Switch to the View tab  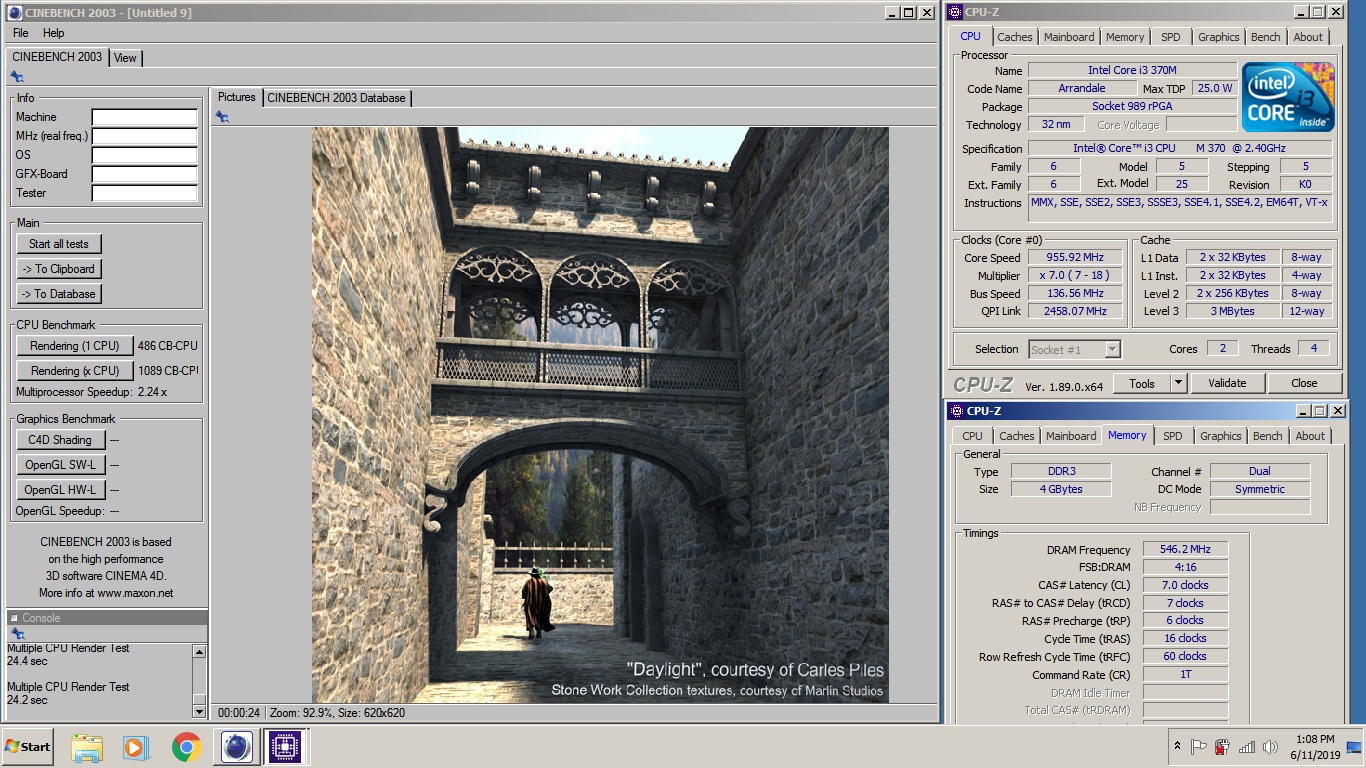pyautogui.click(x=125, y=58)
